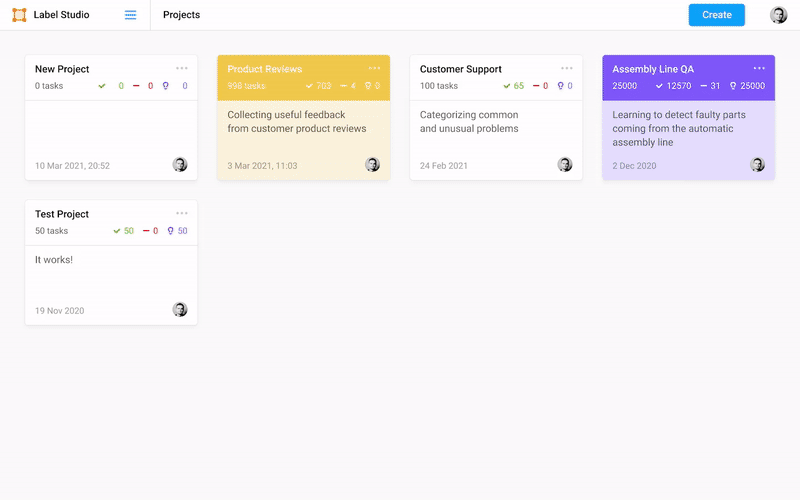Click the lightbulb icon on Customer Support card
The image size is (800, 500).
(x=561, y=86)
